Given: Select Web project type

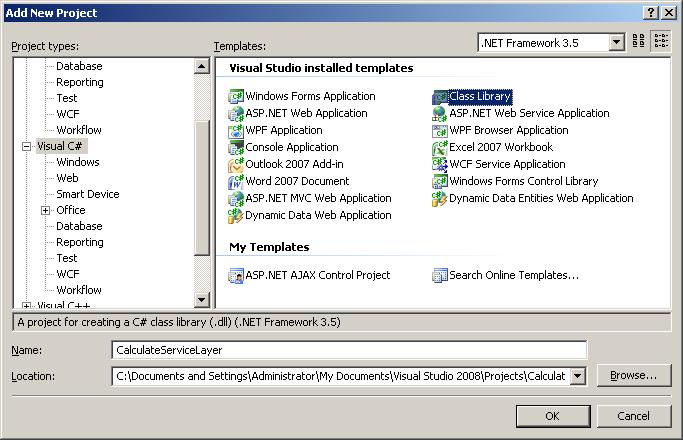Looking at the screenshot, I should click(68, 178).
